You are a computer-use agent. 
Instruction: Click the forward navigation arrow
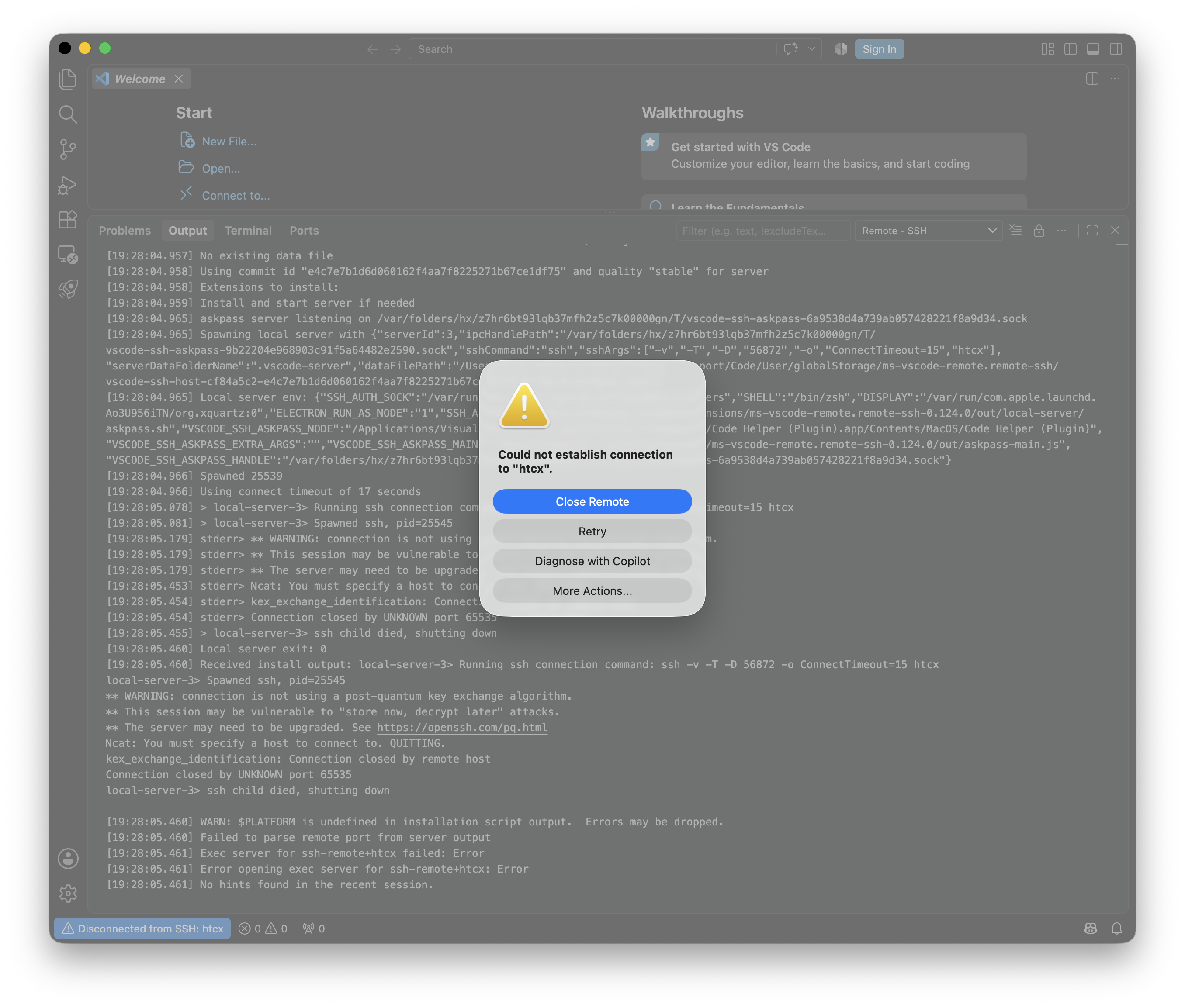coord(395,49)
